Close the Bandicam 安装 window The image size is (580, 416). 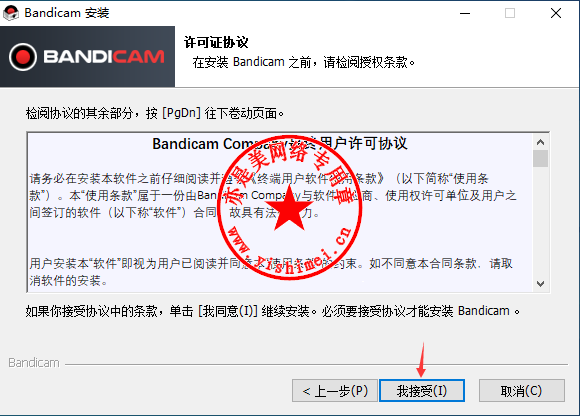pyautogui.click(x=556, y=13)
